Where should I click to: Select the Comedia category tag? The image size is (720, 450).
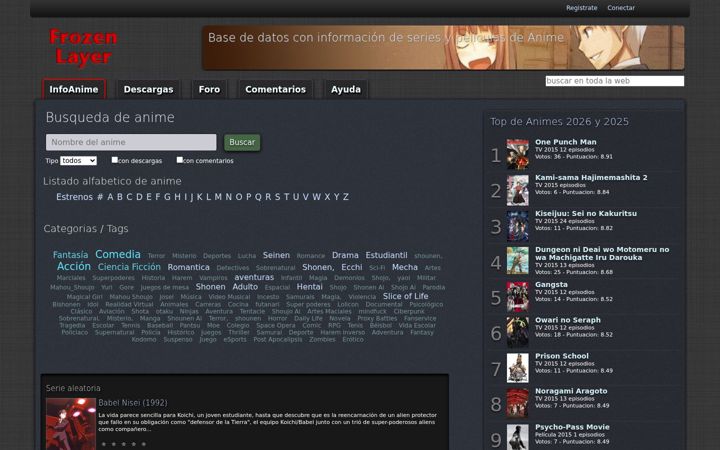click(118, 254)
